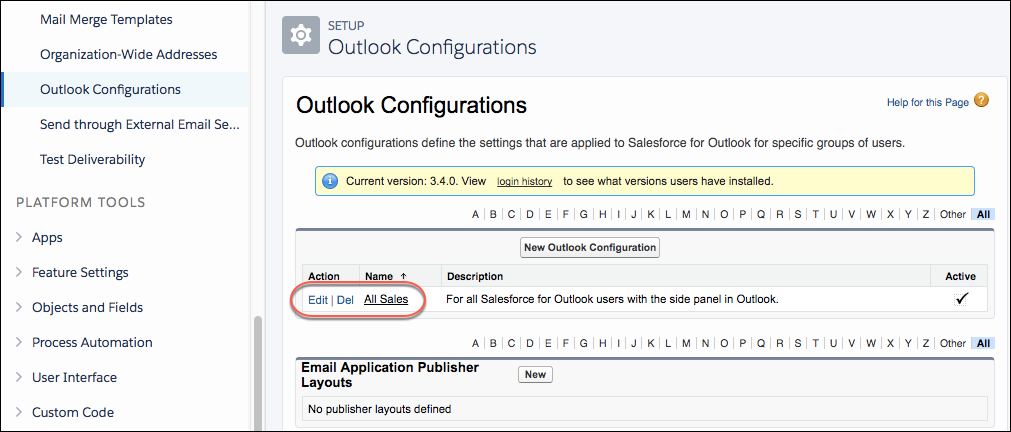Open the All Sales configuration link
The height and width of the screenshot is (432, 1011).
386,299
